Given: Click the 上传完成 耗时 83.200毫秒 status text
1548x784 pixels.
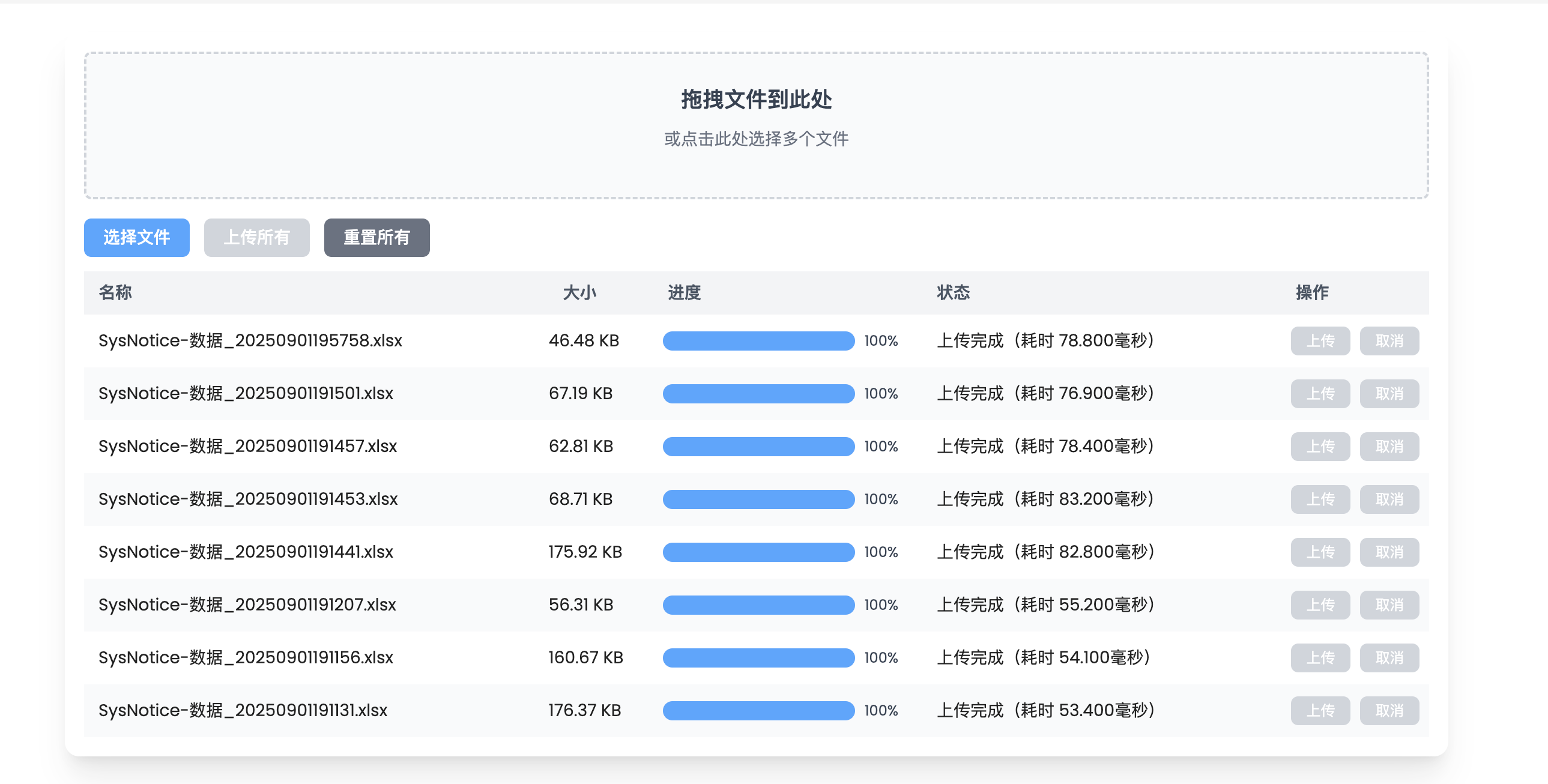Looking at the screenshot, I should [x=1045, y=499].
